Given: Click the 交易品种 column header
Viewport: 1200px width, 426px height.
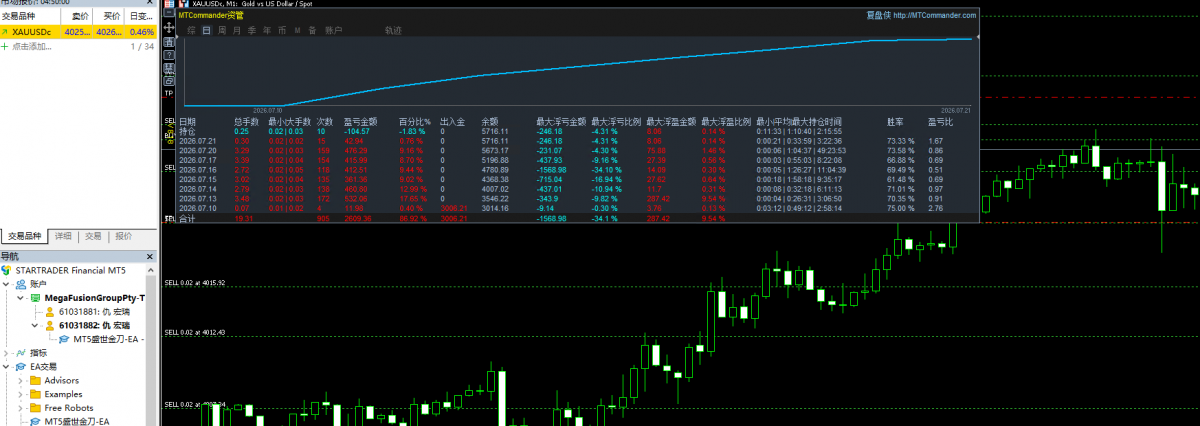Looking at the screenshot, I should pyautogui.click(x=30, y=17).
